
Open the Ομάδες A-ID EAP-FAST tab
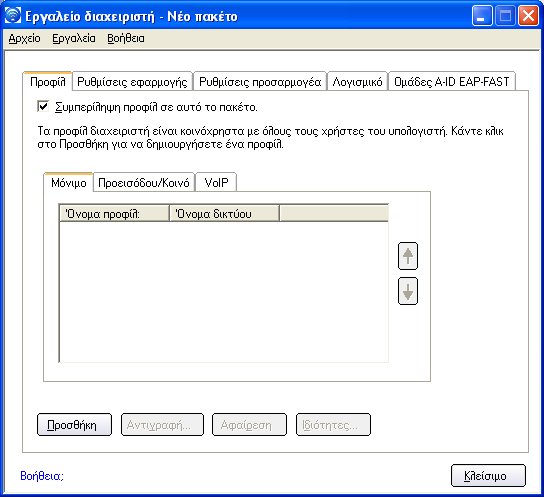tap(452, 82)
